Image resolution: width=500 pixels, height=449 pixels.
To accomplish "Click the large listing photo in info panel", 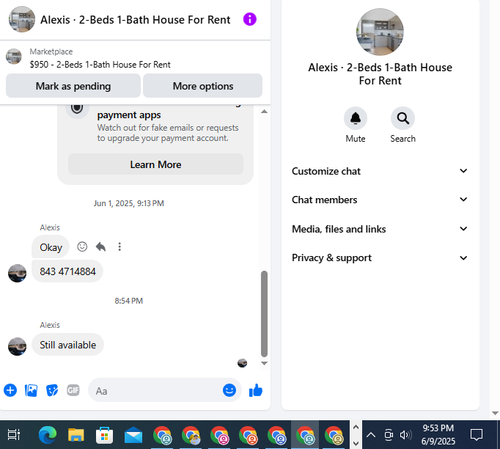I will point(380,32).
